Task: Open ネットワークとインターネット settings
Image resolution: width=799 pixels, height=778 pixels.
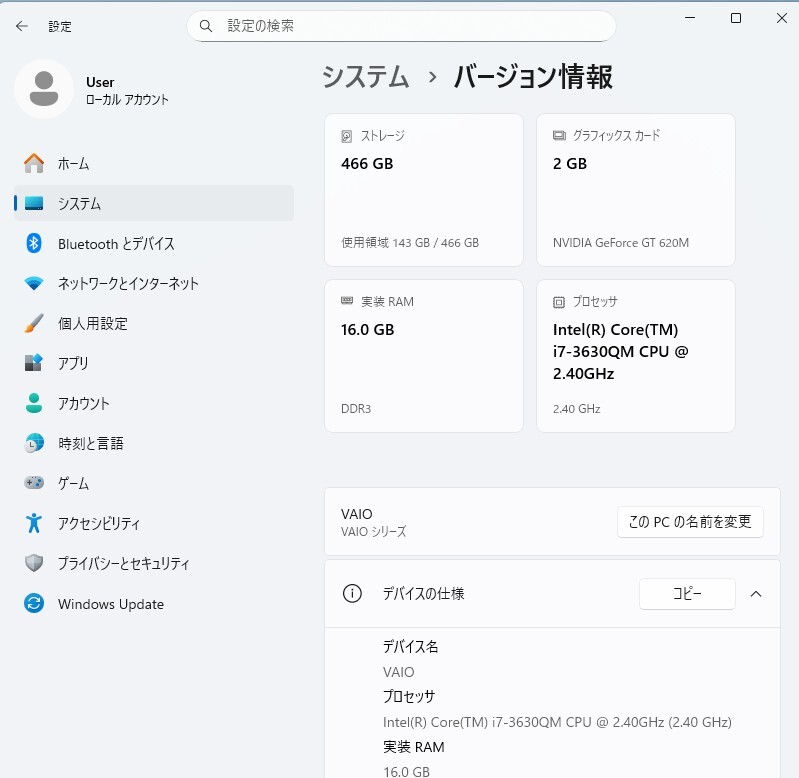Action: pyautogui.click(x=154, y=283)
